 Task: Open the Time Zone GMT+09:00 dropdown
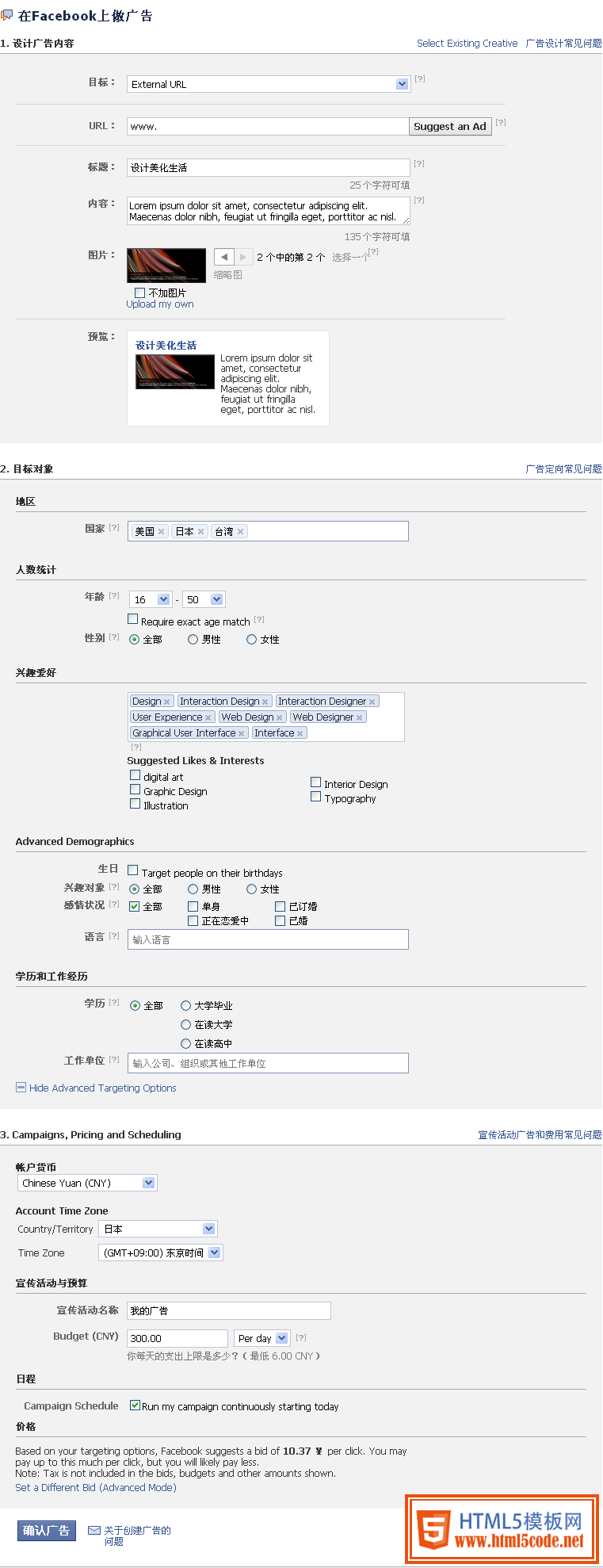(x=161, y=1252)
